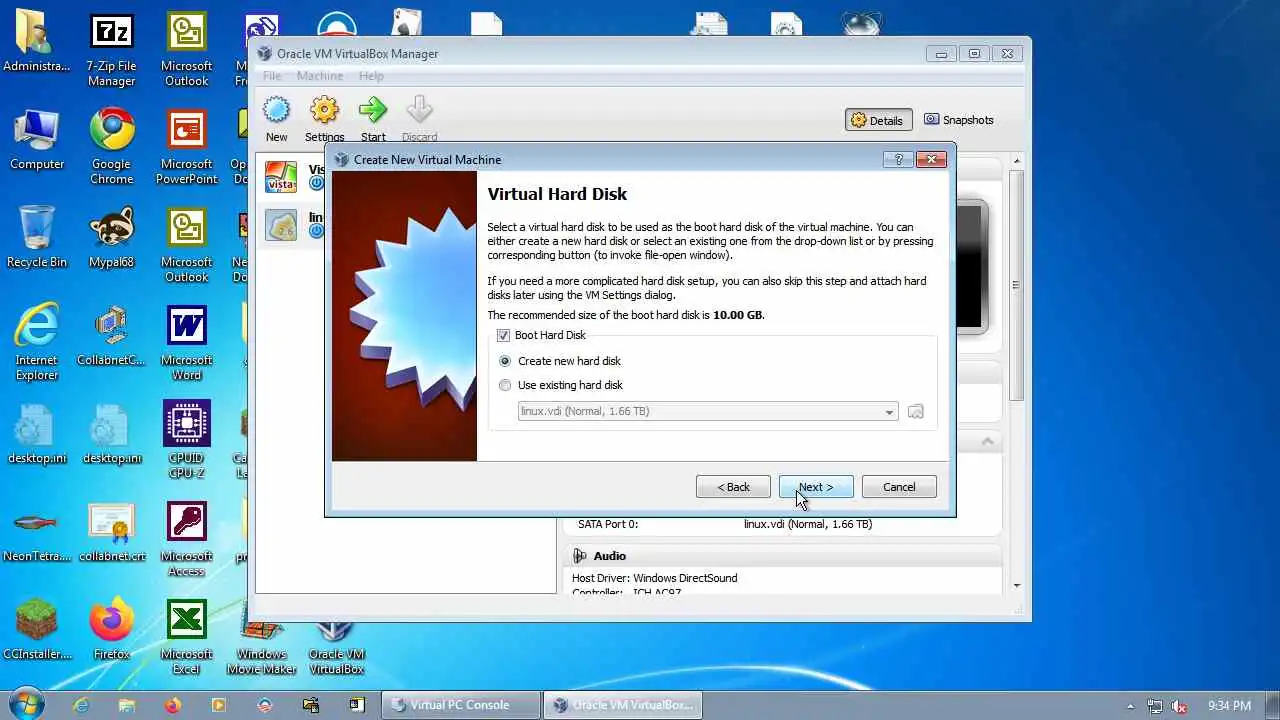The width and height of the screenshot is (1280, 720).
Task: Select the Microsoft Excel desktop icon
Action: (186, 637)
